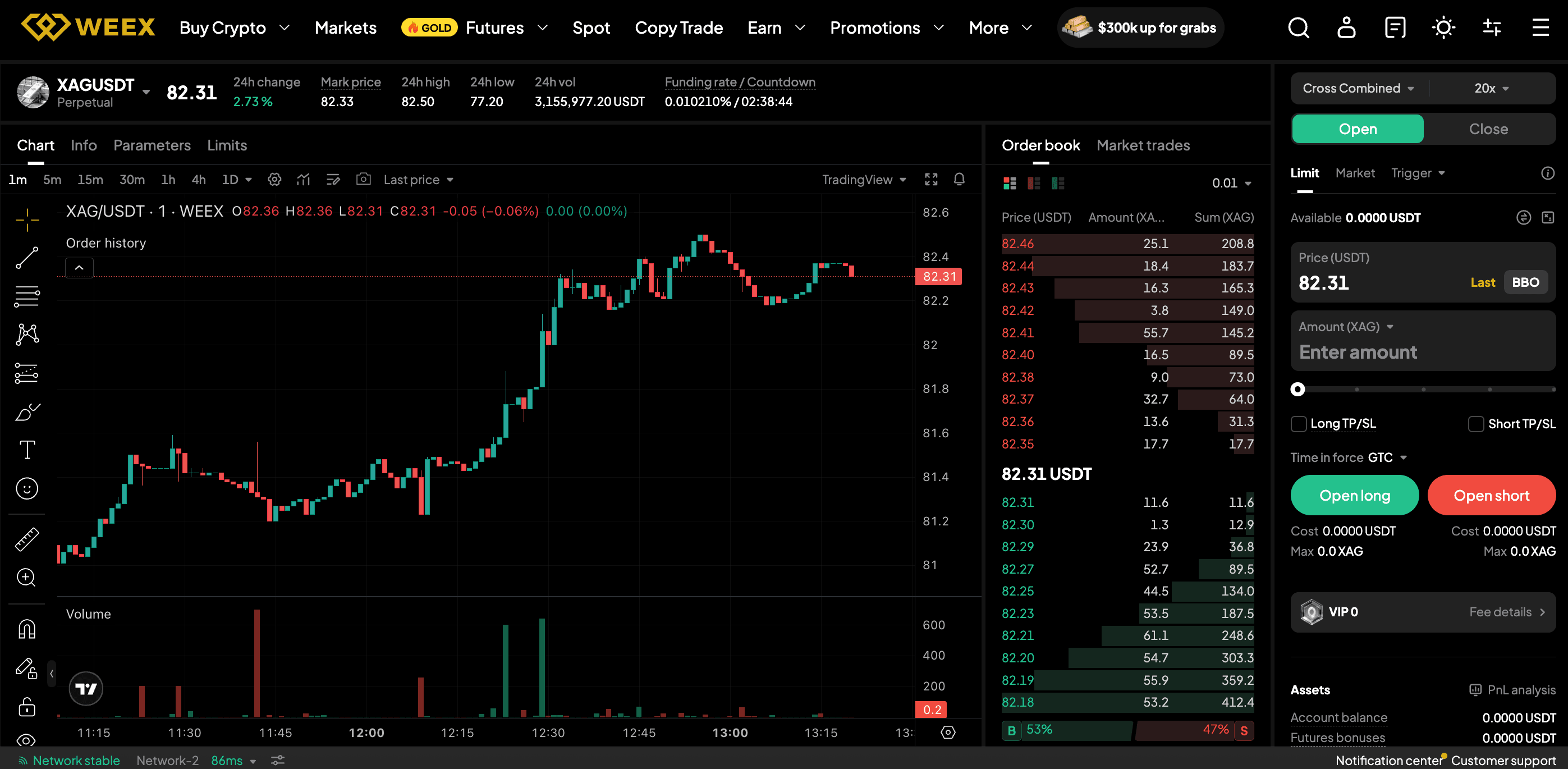The image size is (1568, 769).
Task: Collapse the Order history chevron
Action: pos(79,267)
